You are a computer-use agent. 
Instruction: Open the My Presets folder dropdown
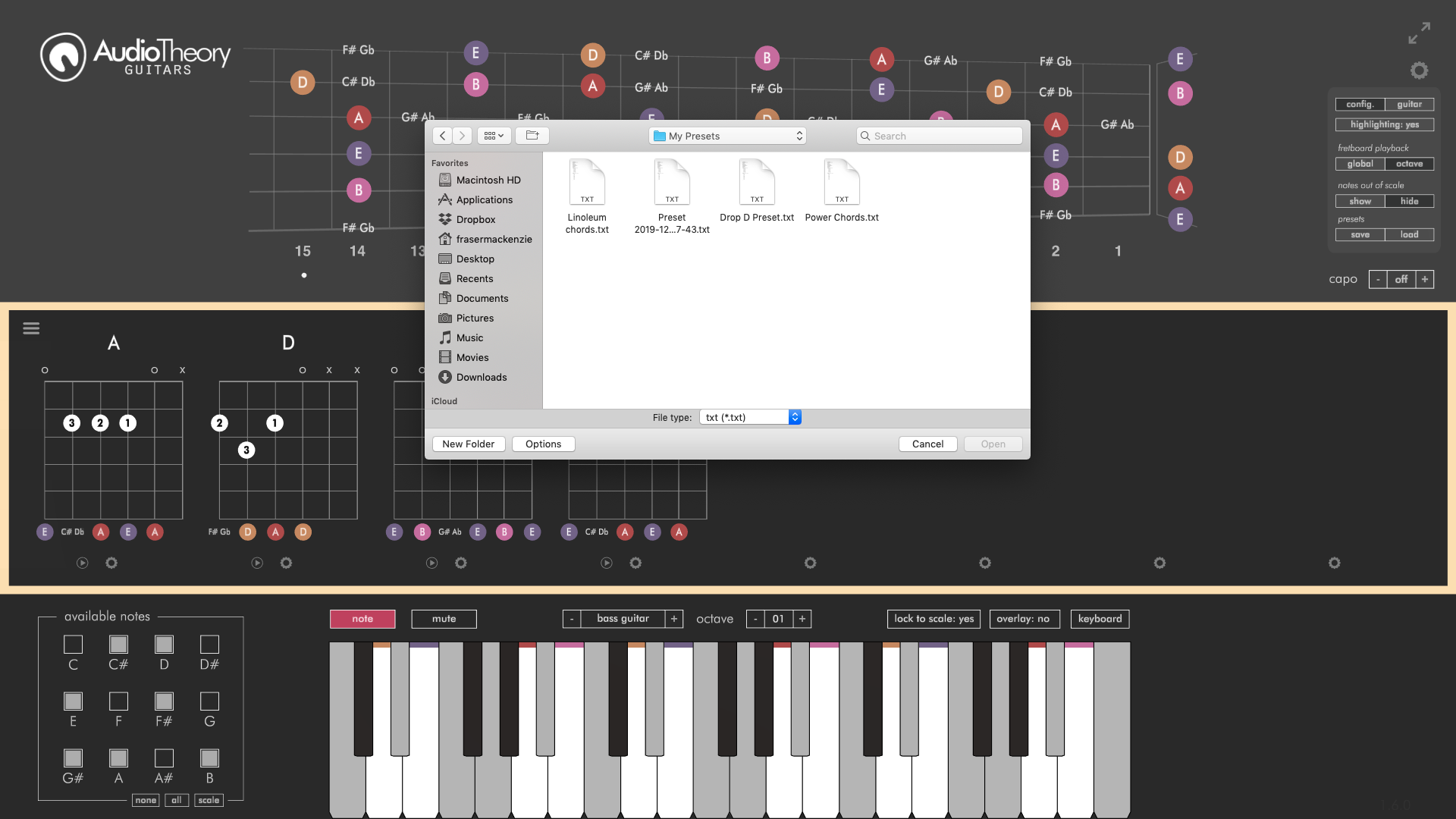point(727,136)
